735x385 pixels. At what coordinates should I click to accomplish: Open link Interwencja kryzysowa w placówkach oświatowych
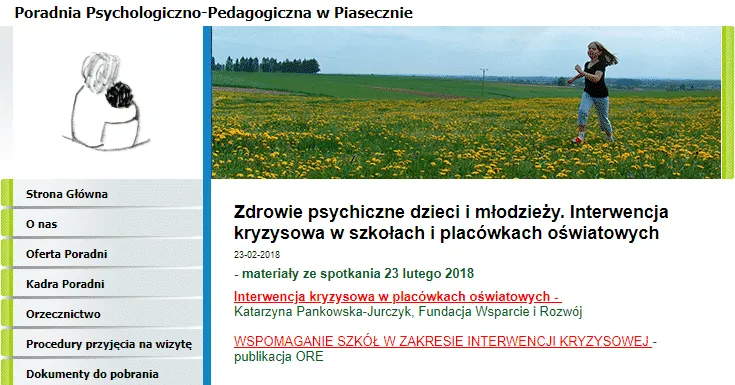coord(398,297)
